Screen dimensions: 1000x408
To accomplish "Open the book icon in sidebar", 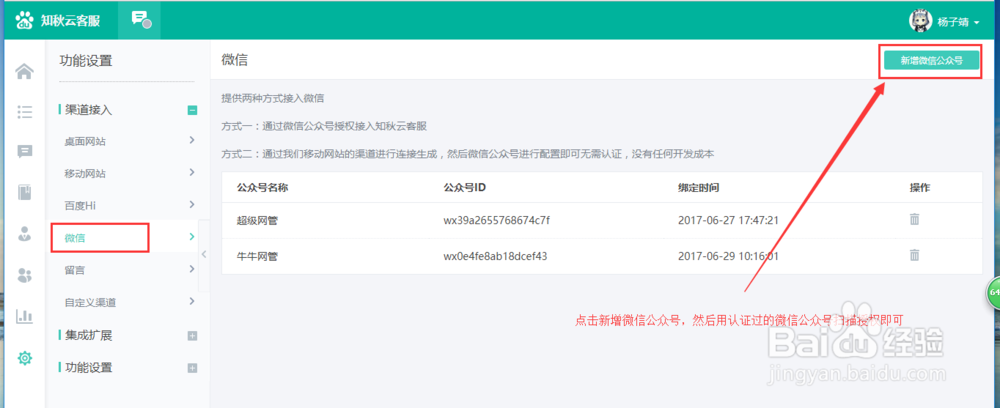I will pyautogui.click(x=24, y=193).
